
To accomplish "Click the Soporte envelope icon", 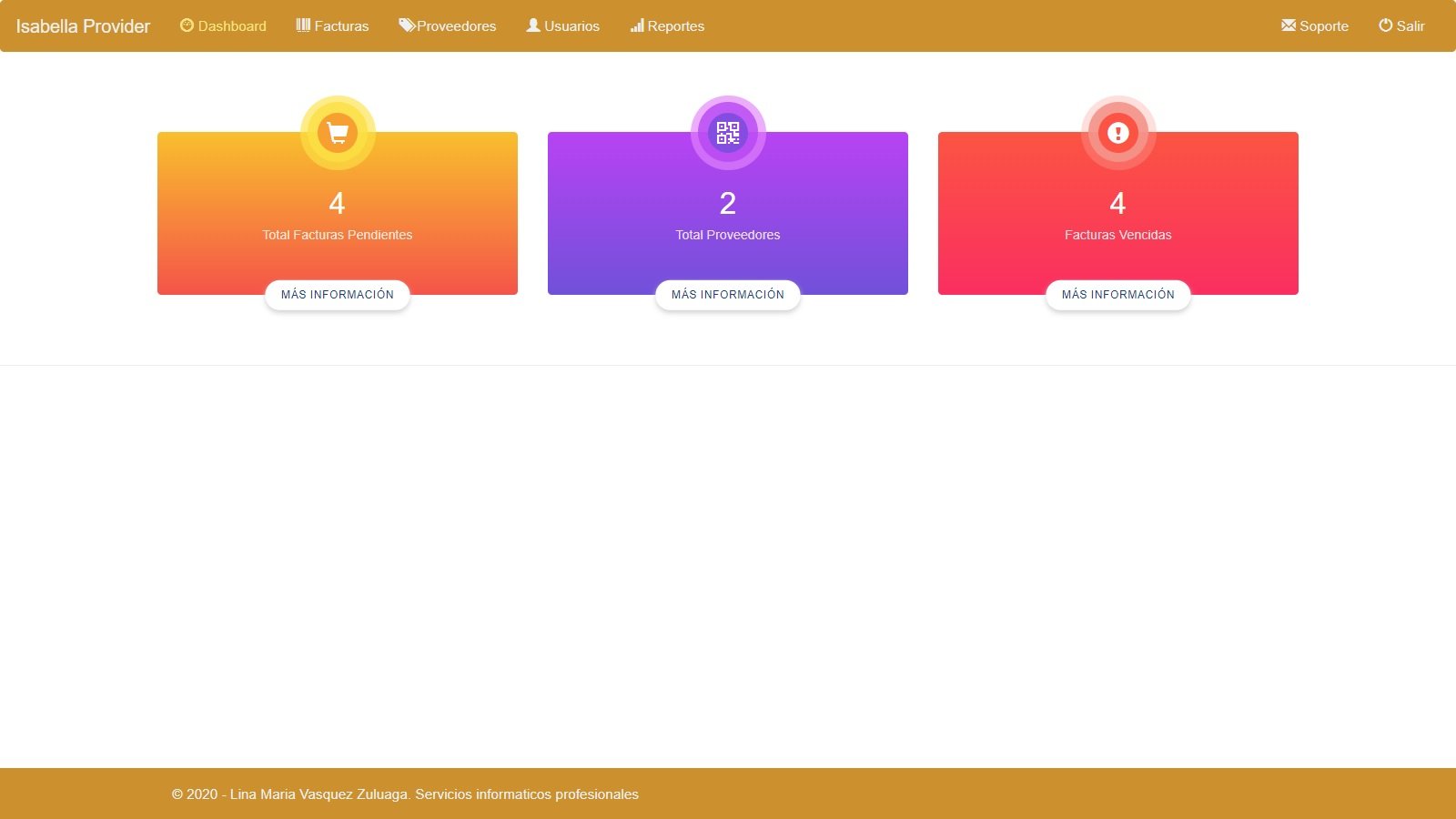I will click(x=1289, y=25).
